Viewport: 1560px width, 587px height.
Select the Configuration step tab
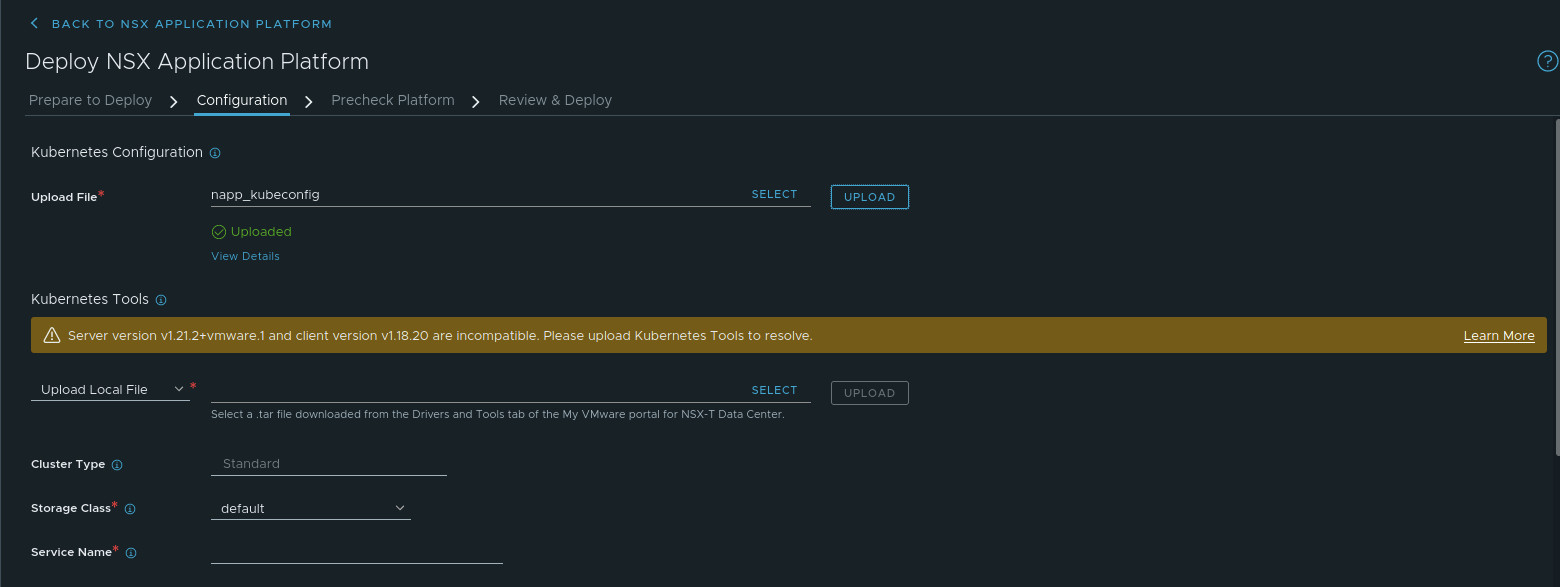click(x=242, y=100)
